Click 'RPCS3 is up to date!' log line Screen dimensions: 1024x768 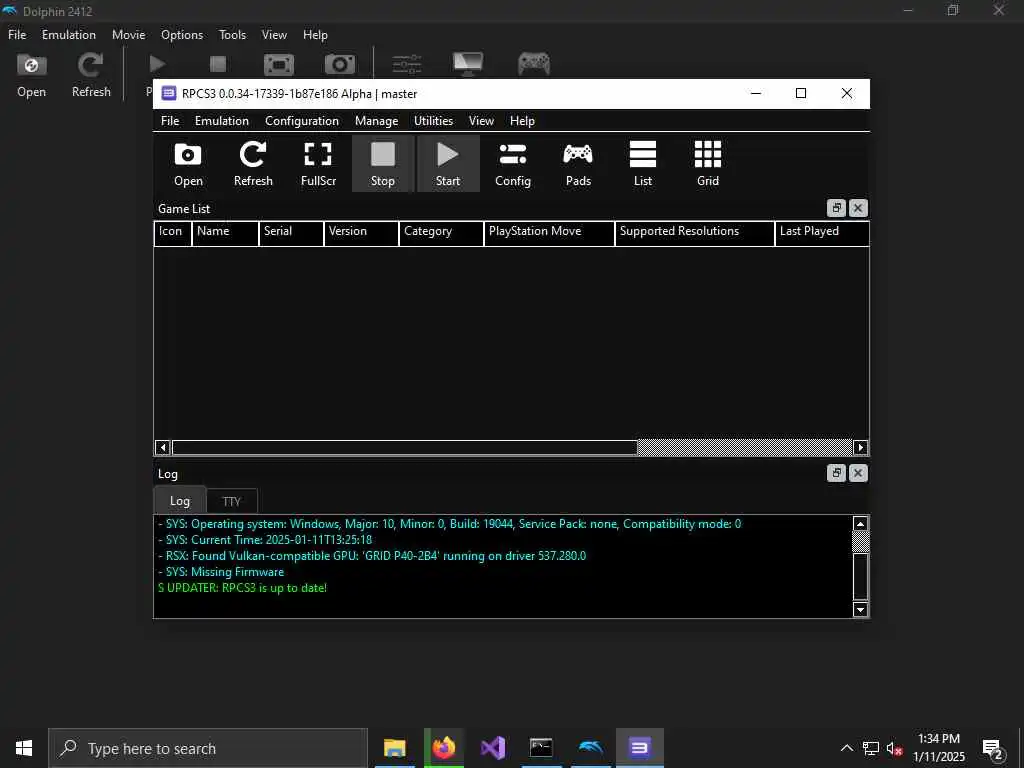point(242,588)
